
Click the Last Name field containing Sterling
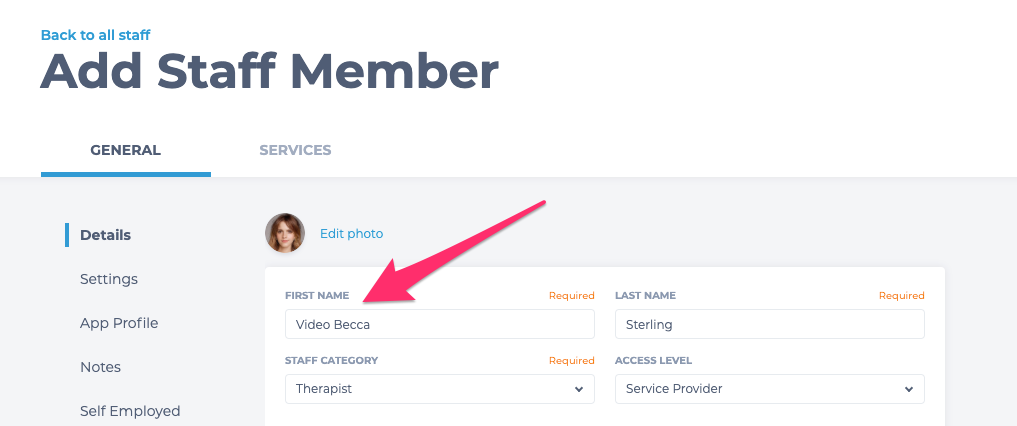click(770, 324)
